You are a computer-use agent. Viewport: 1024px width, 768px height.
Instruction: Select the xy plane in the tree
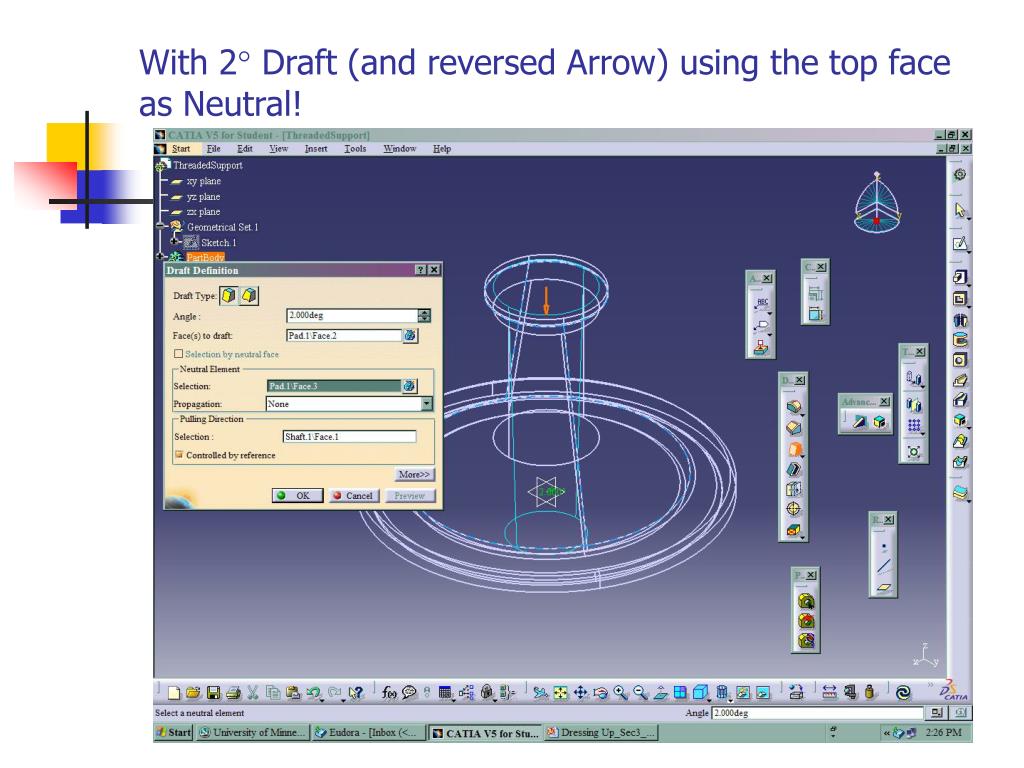204,181
